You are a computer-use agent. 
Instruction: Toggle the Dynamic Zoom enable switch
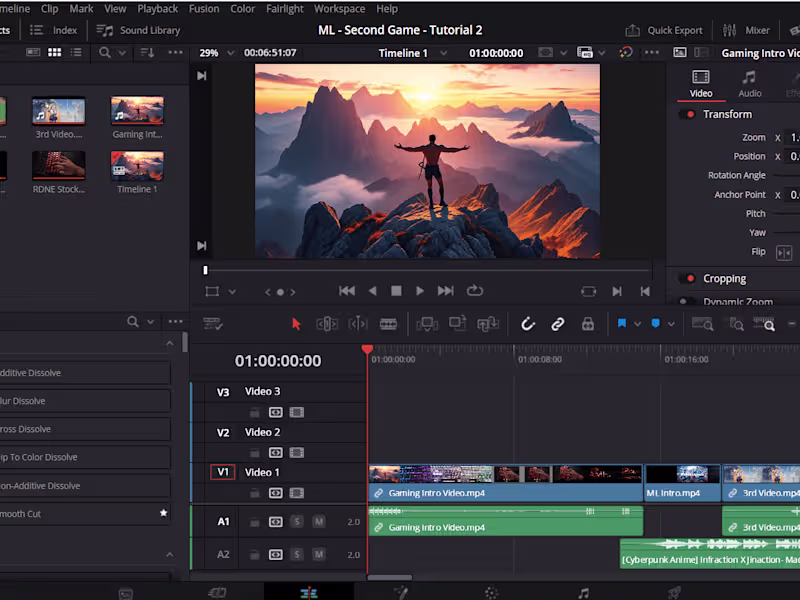click(687, 301)
